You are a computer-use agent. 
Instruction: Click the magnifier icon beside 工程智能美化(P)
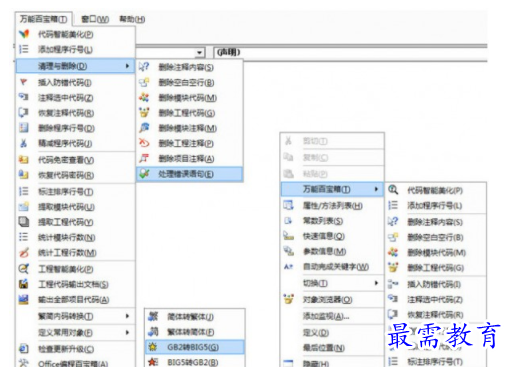(x=23, y=269)
